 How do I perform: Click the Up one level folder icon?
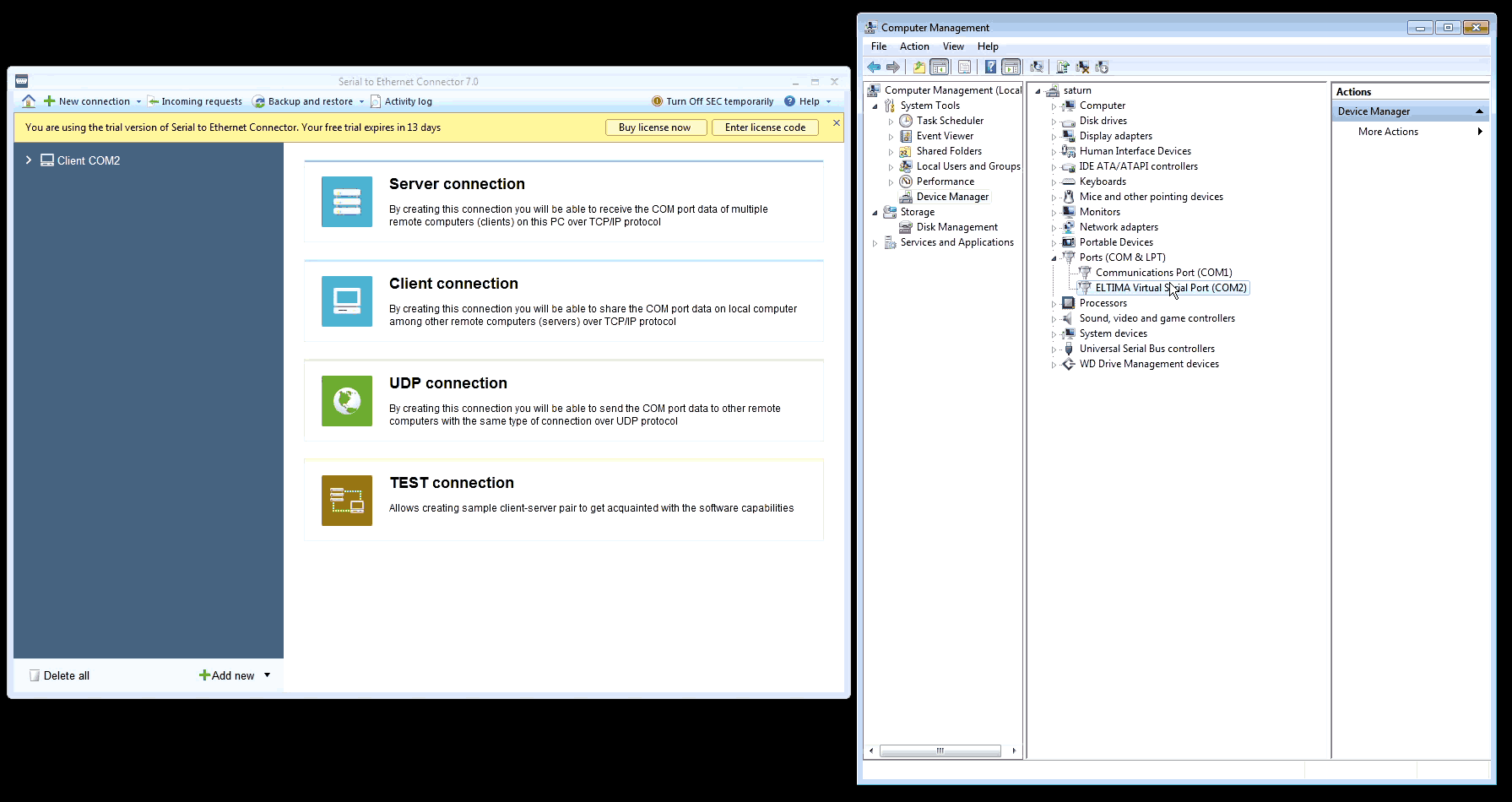coord(919,68)
